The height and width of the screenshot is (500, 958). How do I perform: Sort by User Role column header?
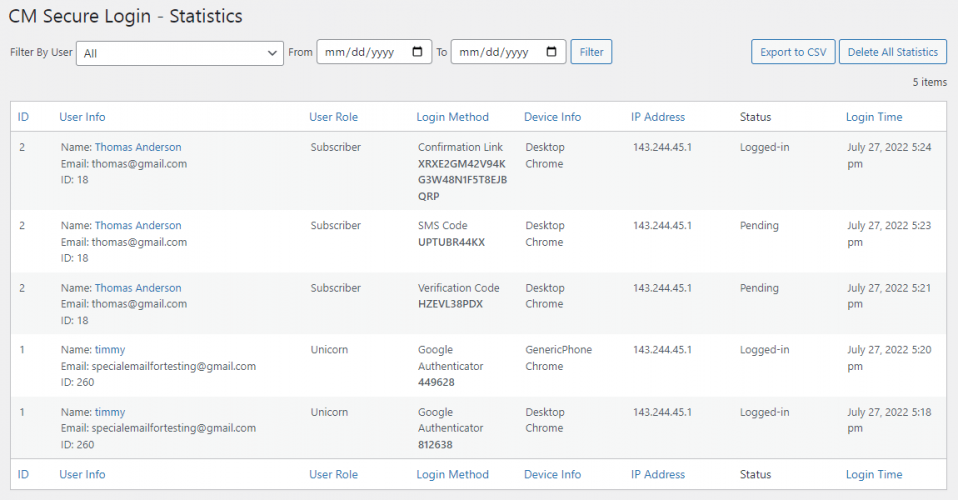[x=333, y=117]
